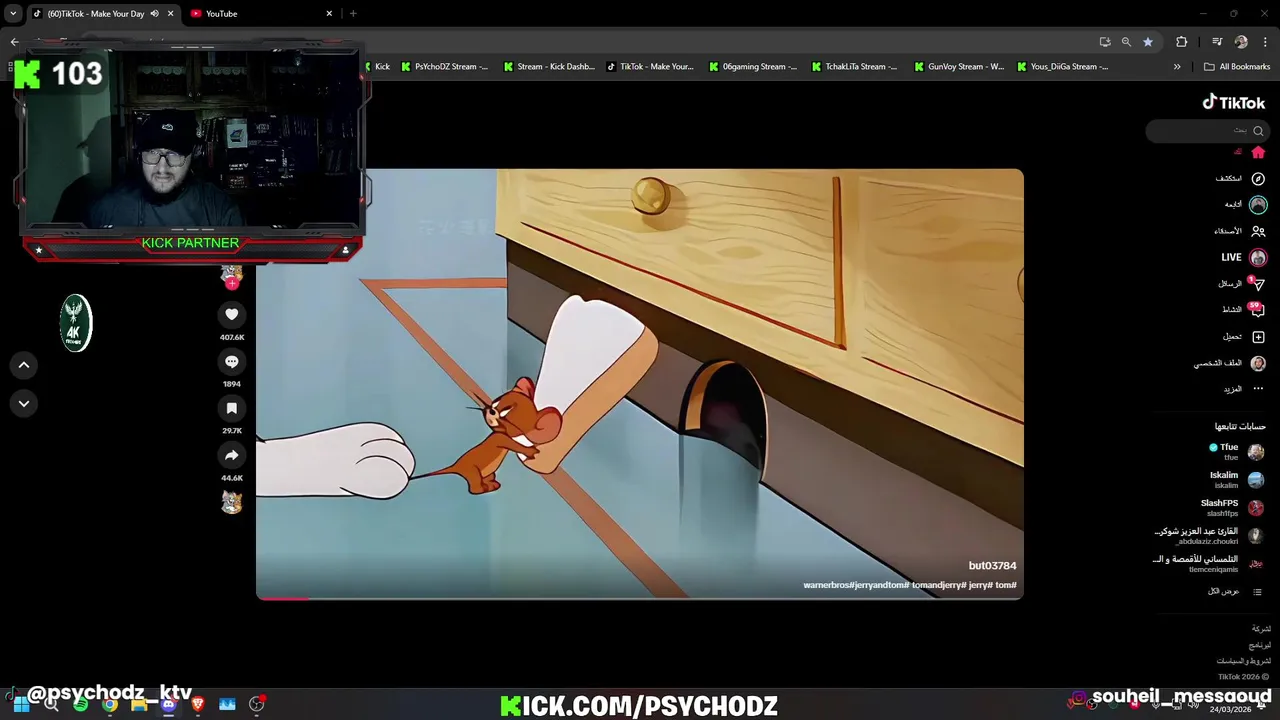The image size is (1280, 720).
Task: Click the TikTok search magnifier icon
Action: [x=1258, y=130]
